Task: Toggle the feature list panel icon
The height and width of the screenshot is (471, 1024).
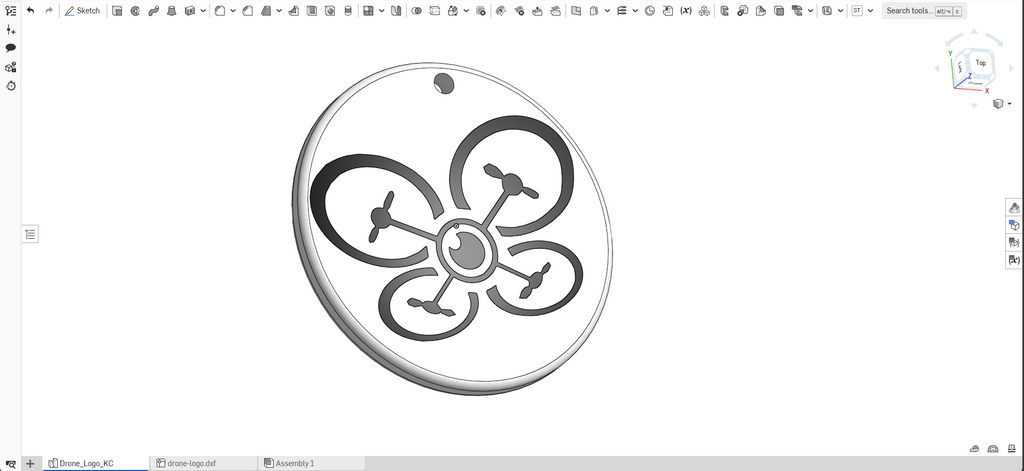Action: tap(10, 10)
